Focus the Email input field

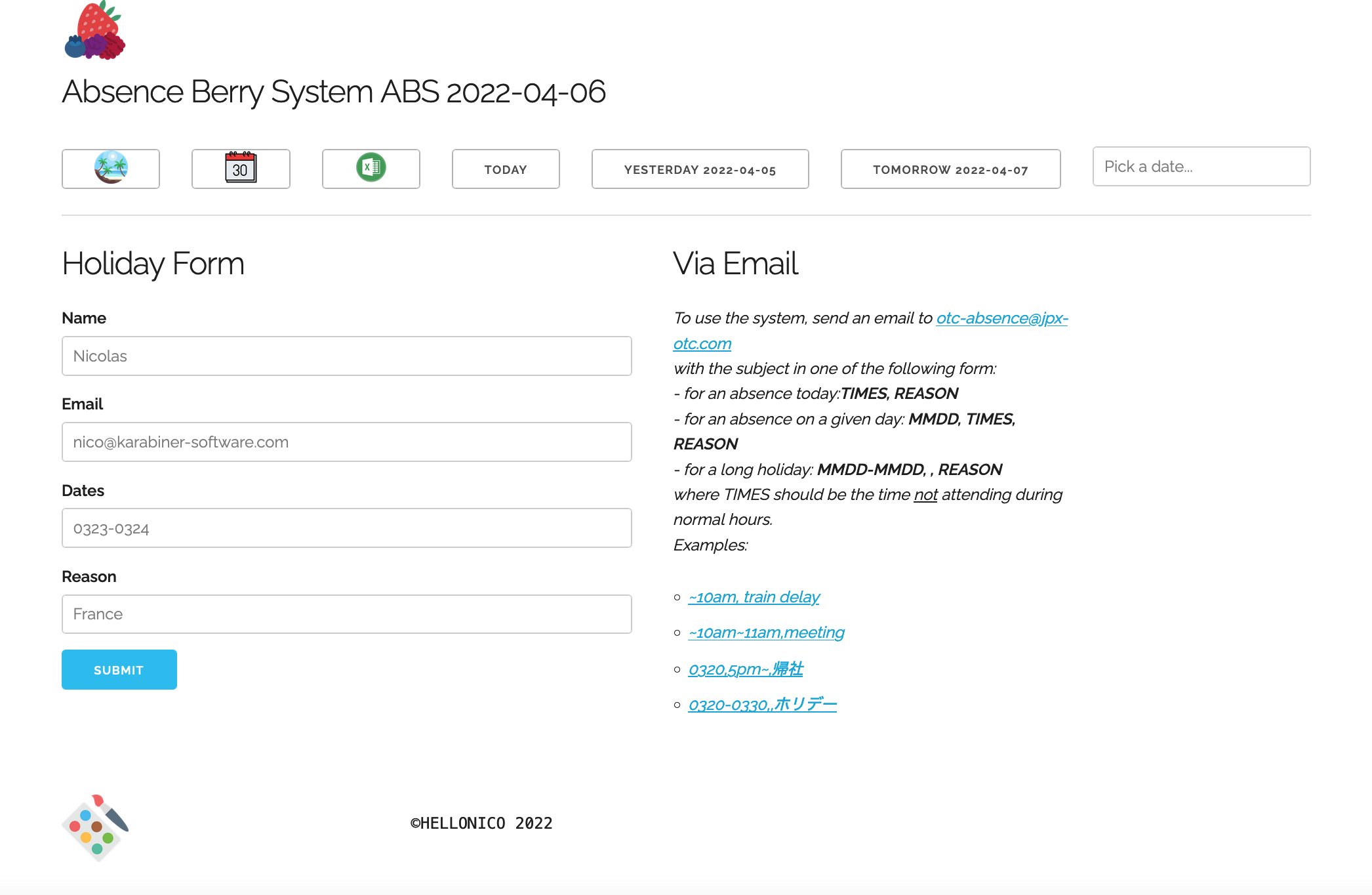pyautogui.click(x=346, y=442)
